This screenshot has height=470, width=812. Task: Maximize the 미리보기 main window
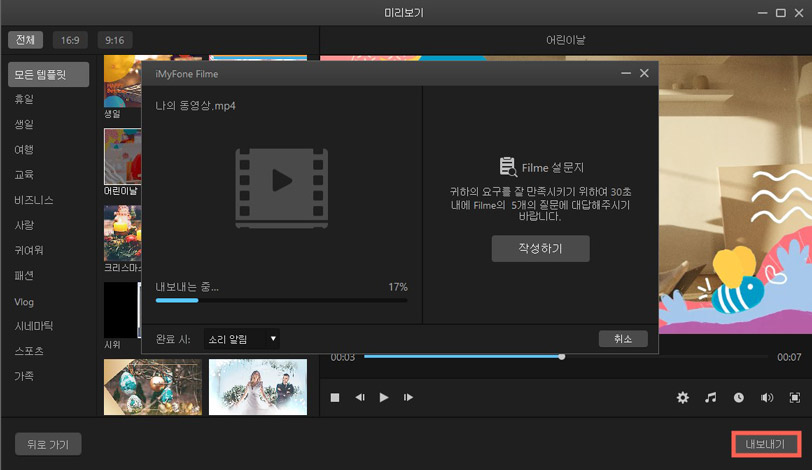(780, 13)
